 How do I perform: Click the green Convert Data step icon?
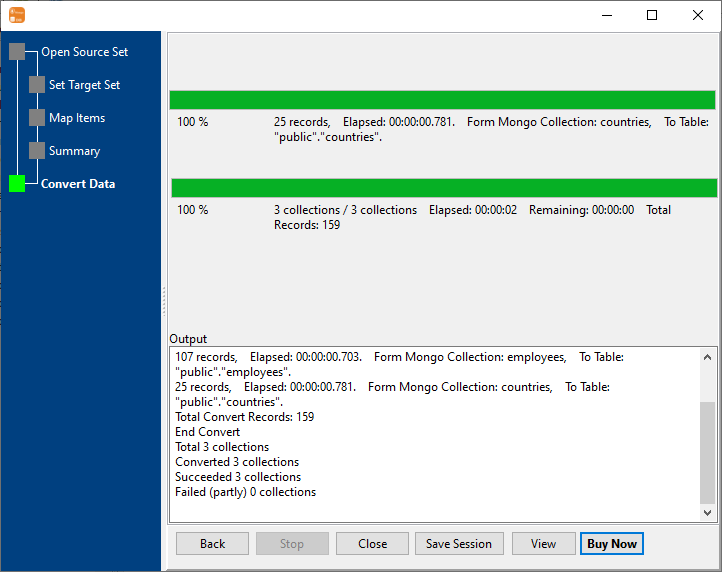[17, 184]
